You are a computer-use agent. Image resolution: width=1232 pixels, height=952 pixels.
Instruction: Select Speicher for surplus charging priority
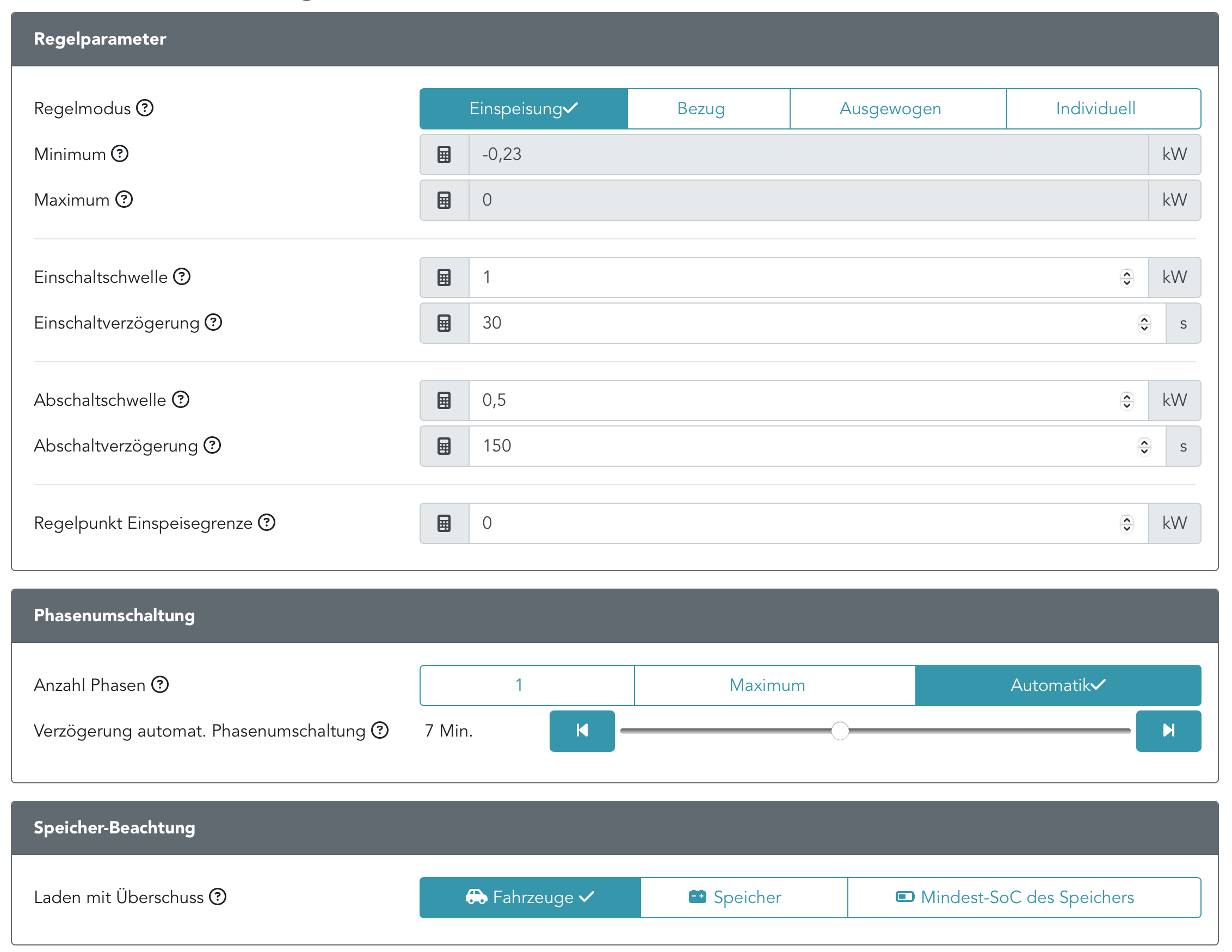point(736,897)
